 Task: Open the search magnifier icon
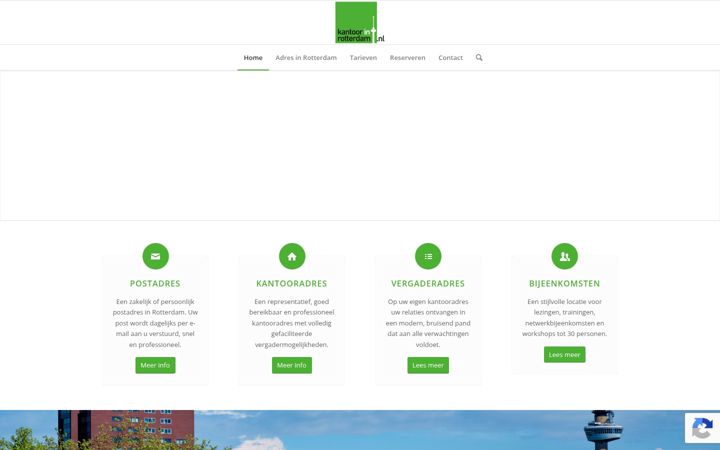tap(479, 57)
